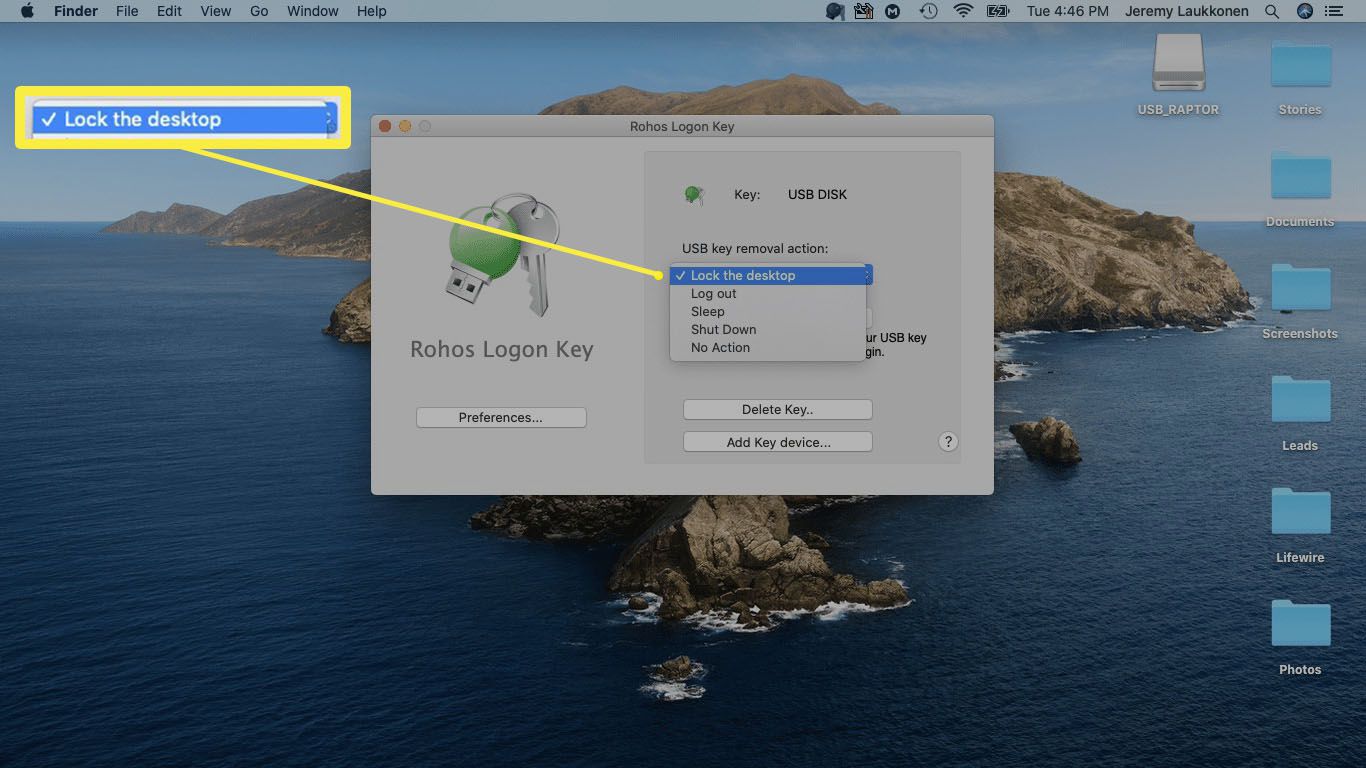Open Siri from the menu bar
Image resolution: width=1366 pixels, height=768 pixels.
coord(1304,11)
